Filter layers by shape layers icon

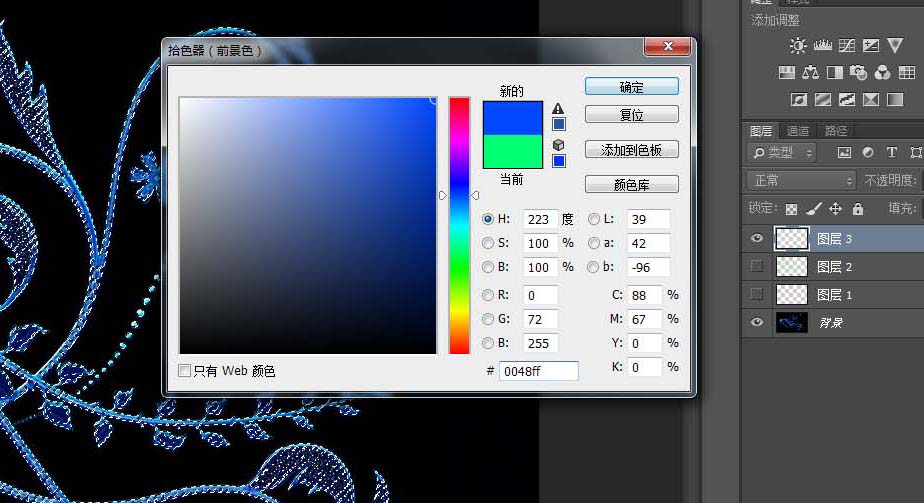tap(916, 153)
